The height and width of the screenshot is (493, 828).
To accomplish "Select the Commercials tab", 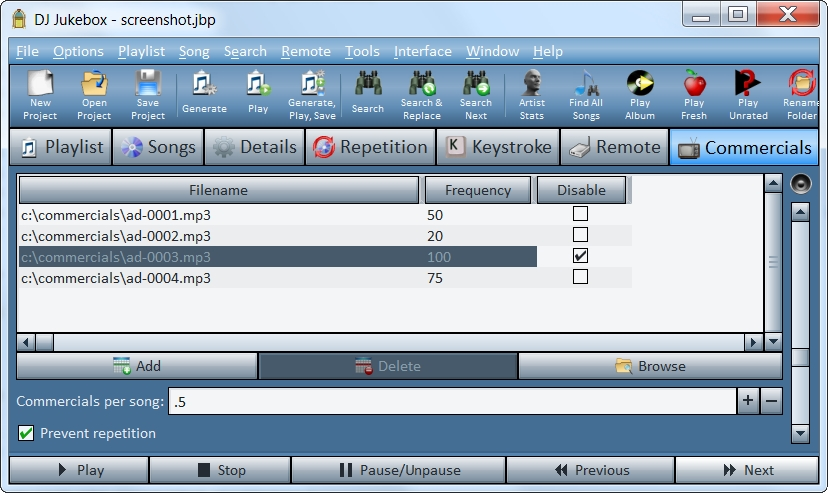I will pyautogui.click(x=744, y=148).
